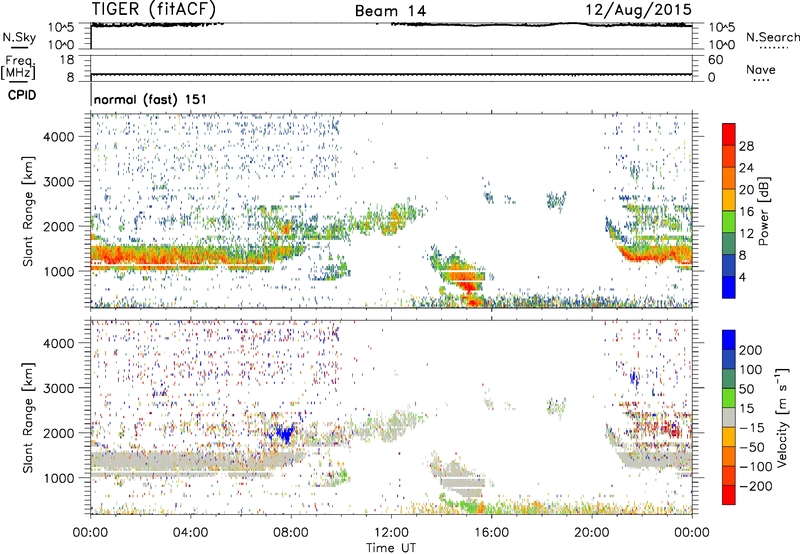Screen dimensions: 800x554
Task: Click the N.Search legend label
Action: (772, 37)
